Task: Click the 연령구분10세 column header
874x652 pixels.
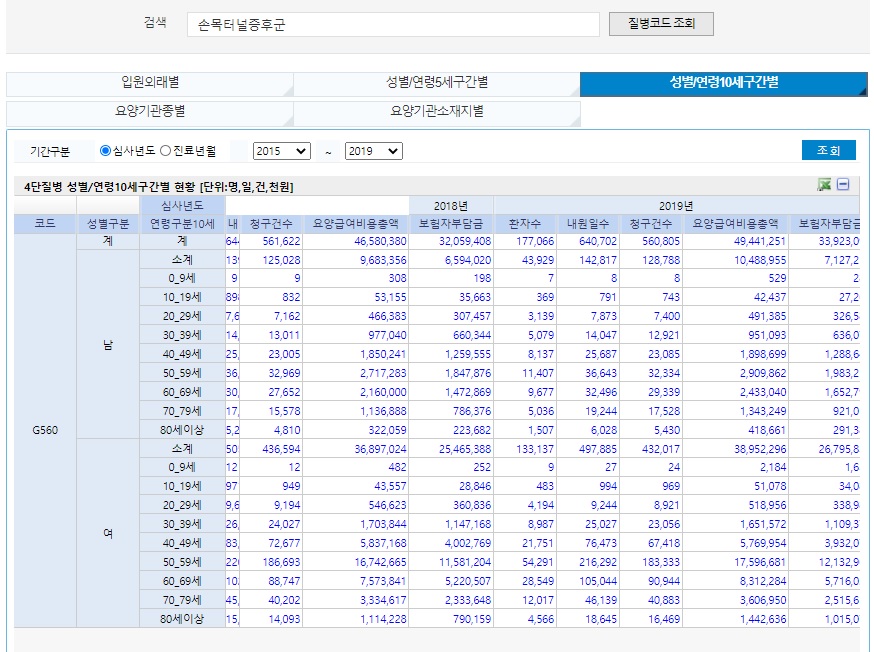Action: (x=183, y=224)
